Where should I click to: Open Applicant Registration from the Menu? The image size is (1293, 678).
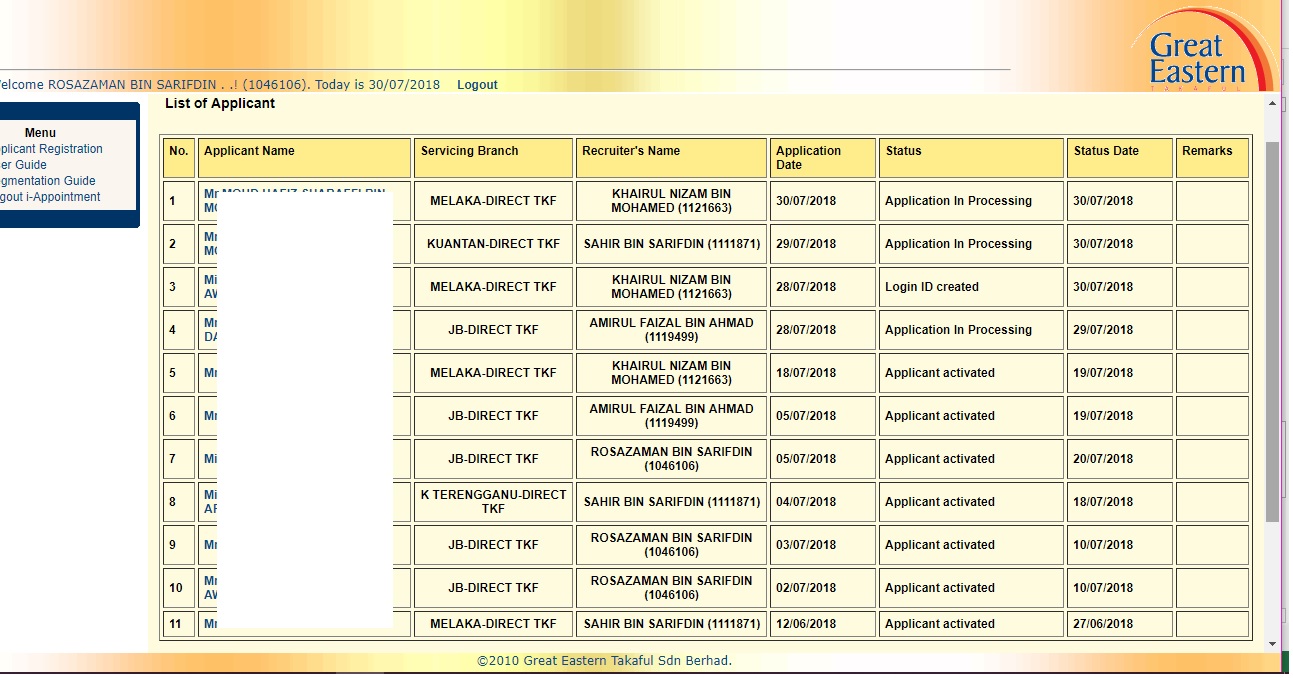point(50,149)
